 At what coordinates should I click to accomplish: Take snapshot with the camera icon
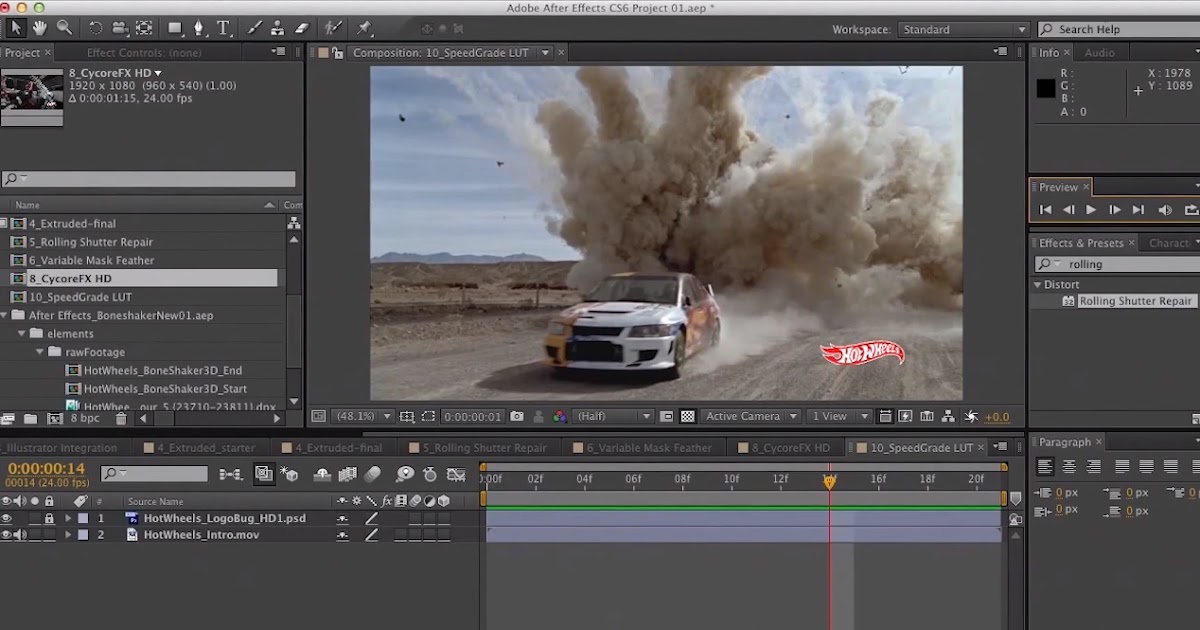coord(517,416)
